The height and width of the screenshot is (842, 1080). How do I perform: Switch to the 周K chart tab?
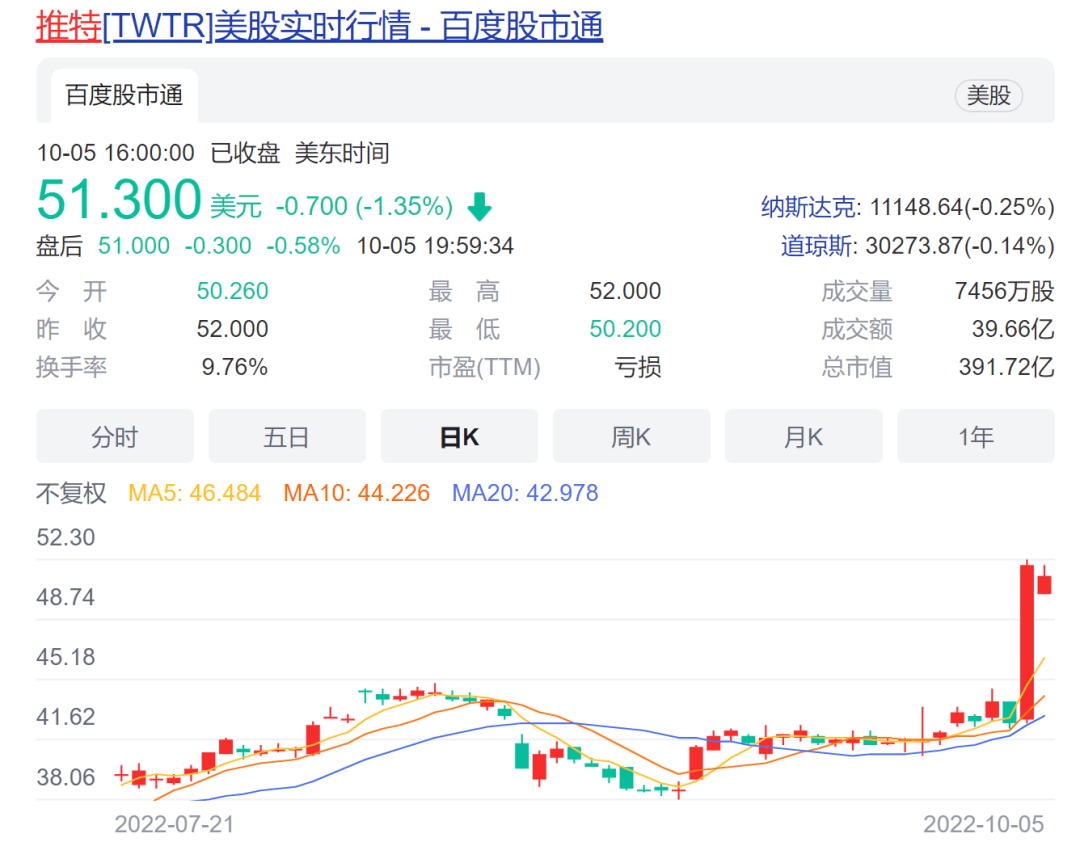(x=632, y=436)
